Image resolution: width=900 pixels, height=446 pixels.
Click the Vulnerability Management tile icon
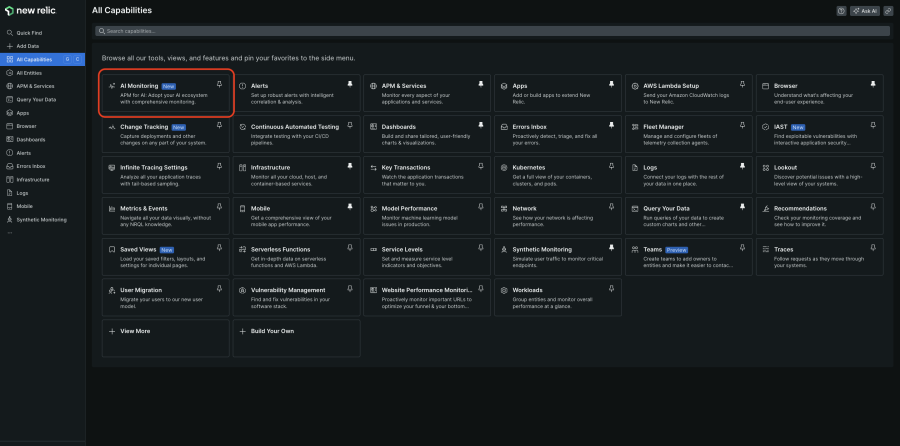(x=242, y=290)
